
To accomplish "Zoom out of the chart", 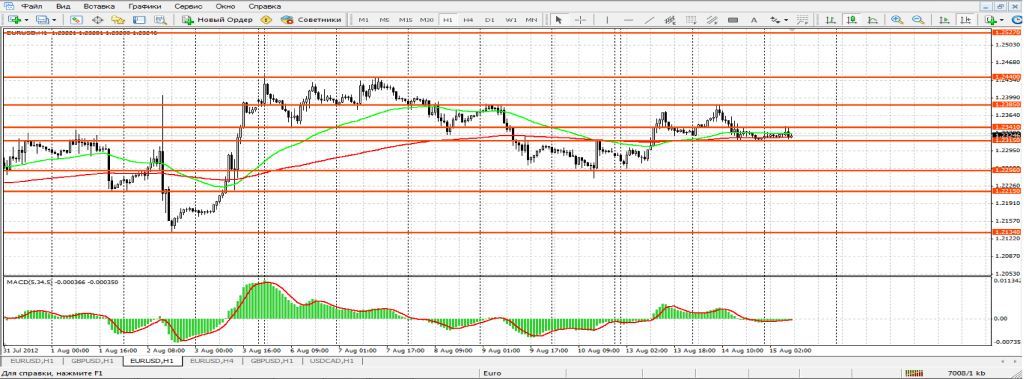I will (x=918, y=20).
